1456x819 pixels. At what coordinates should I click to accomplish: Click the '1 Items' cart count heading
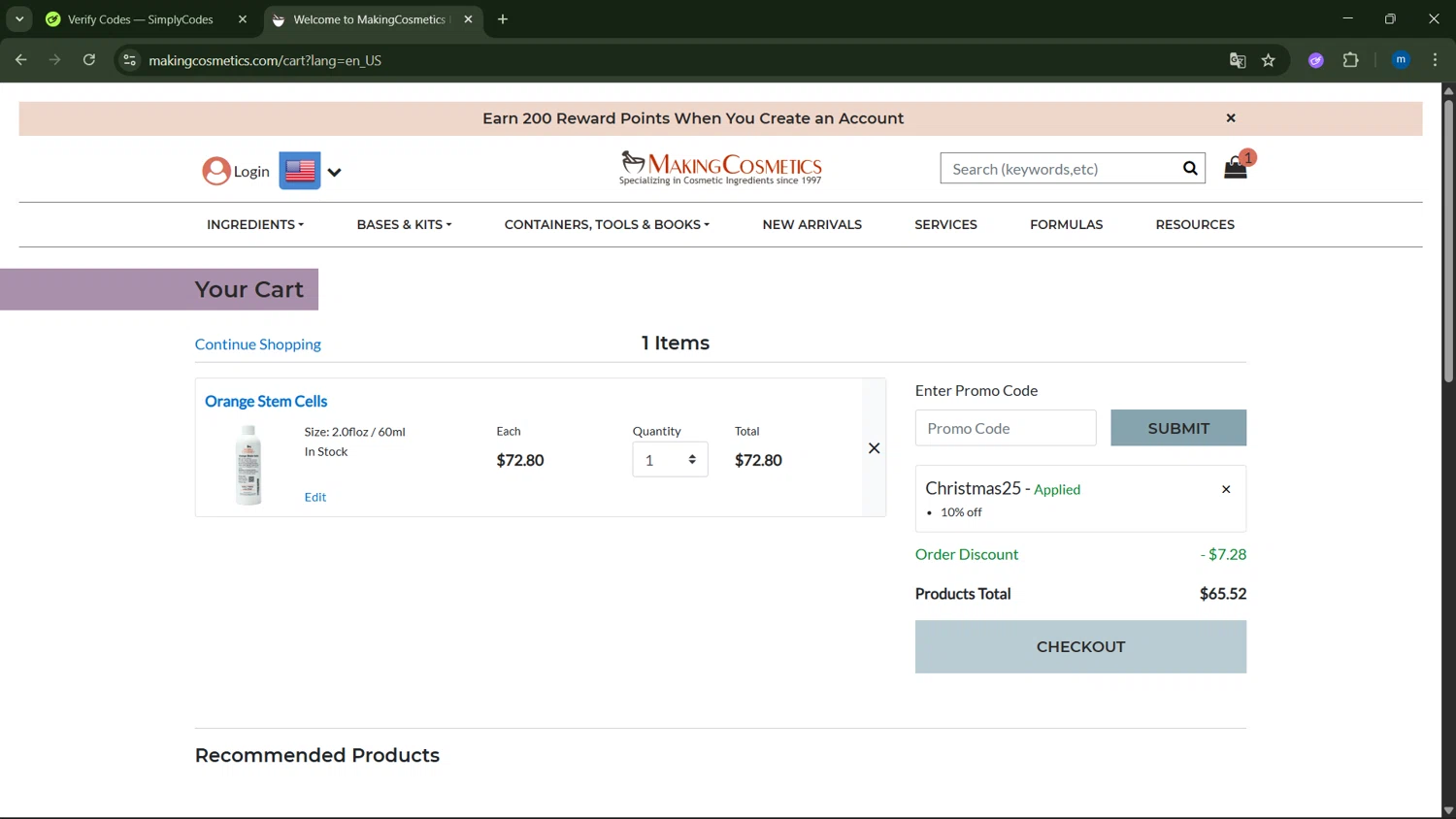tap(676, 344)
